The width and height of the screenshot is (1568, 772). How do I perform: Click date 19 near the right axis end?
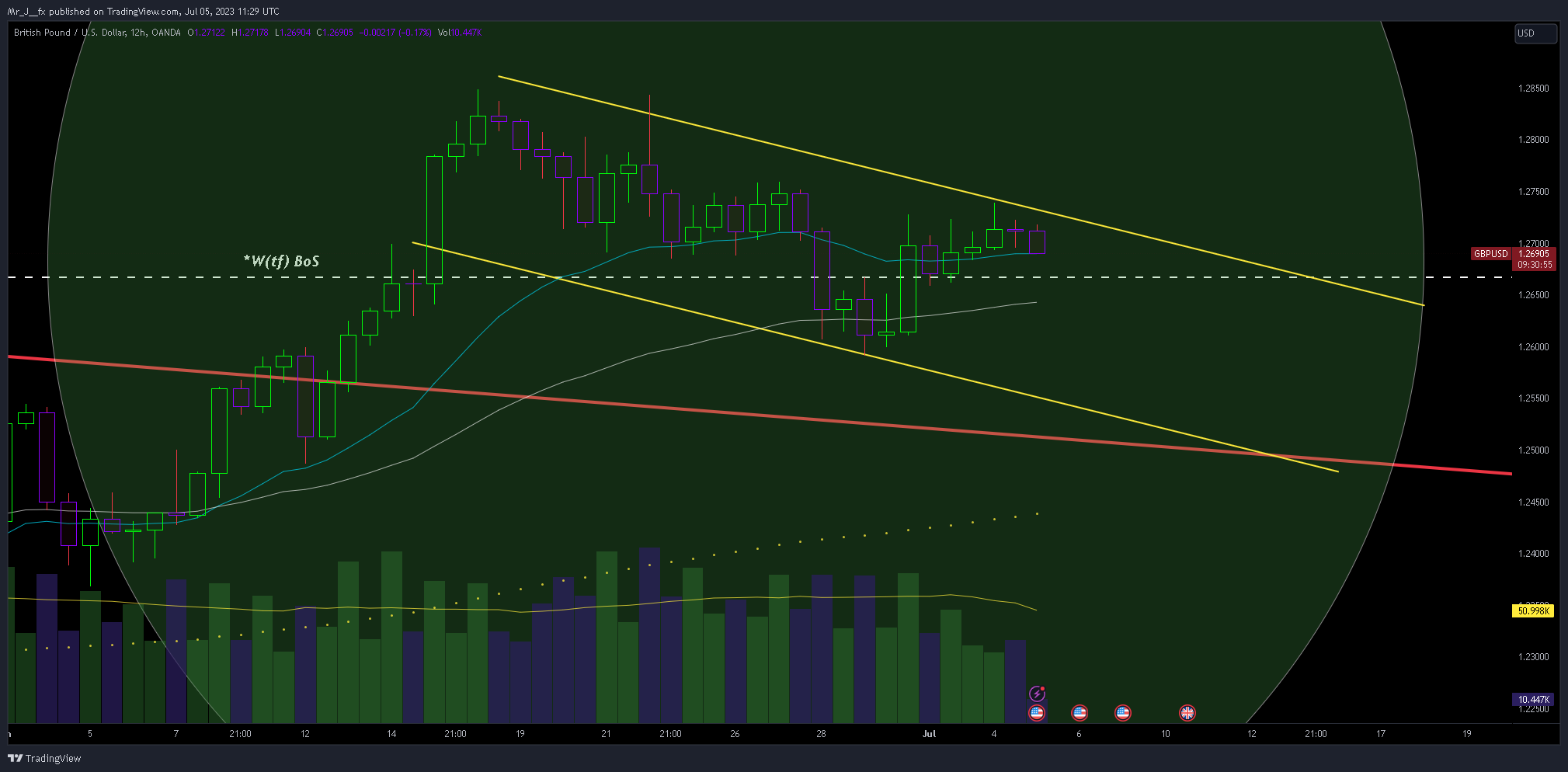(x=1466, y=734)
